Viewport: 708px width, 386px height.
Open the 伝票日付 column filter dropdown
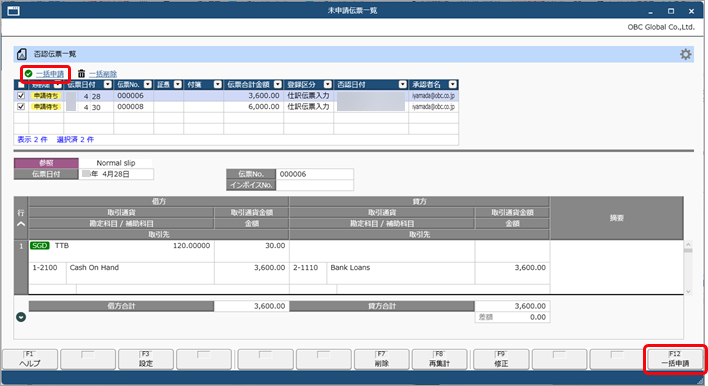tap(107, 84)
